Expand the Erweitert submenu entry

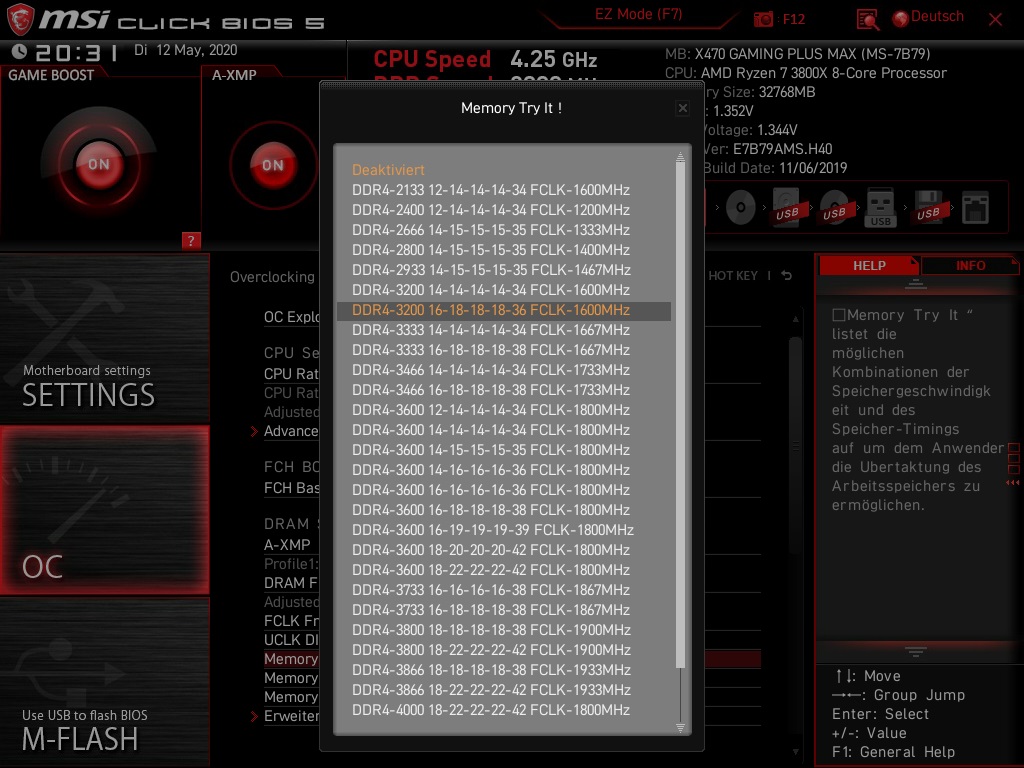(291, 716)
